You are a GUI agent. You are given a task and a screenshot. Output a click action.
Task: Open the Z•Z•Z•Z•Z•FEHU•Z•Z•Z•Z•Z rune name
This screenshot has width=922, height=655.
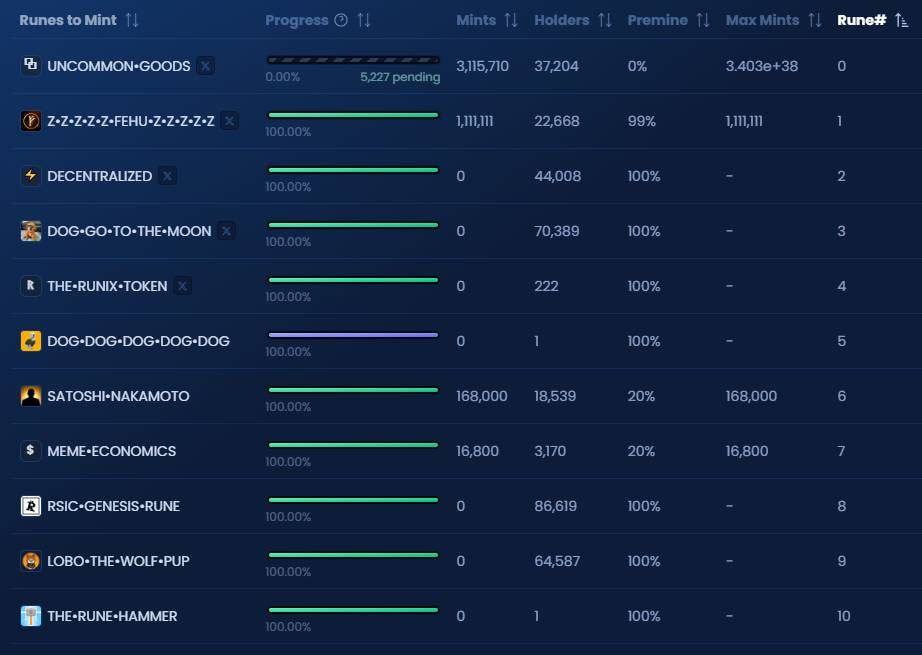point(131,121)
